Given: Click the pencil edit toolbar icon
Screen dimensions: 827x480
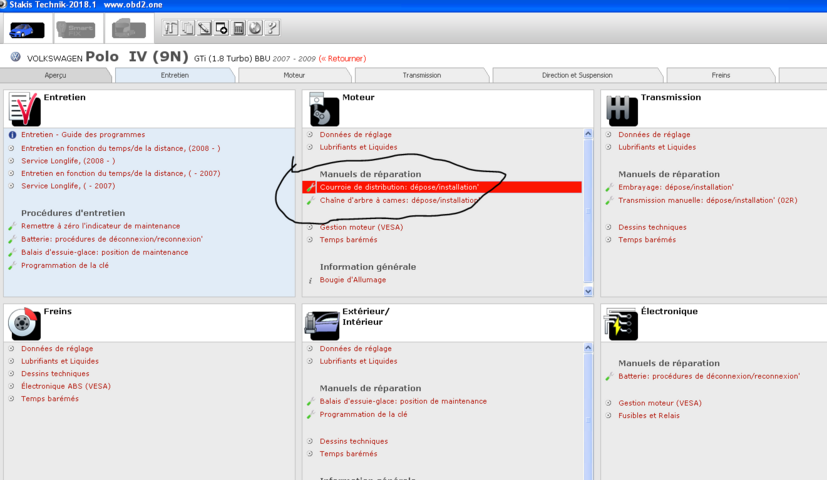Looking at the screenshot, I should click(x=205, y=28).
